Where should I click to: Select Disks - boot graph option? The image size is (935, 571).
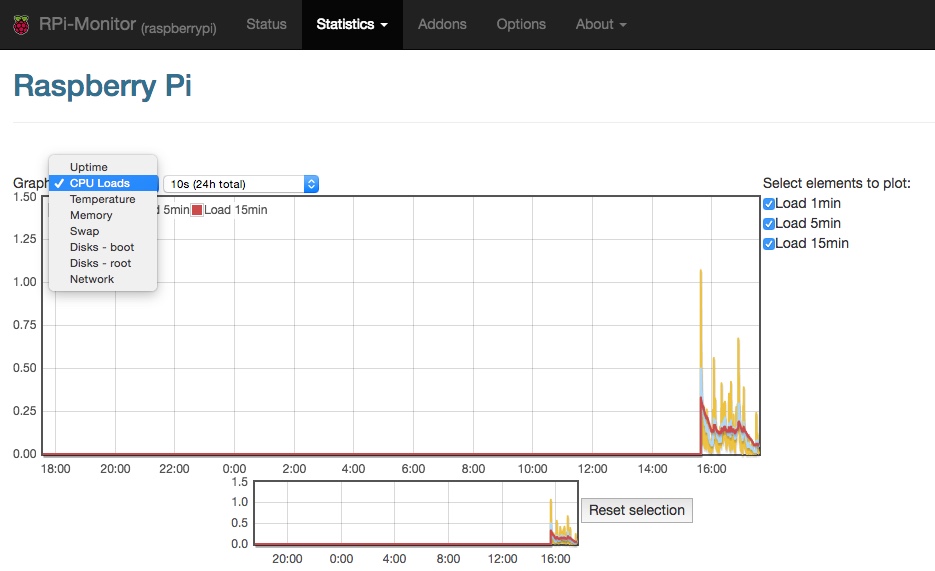point(101,247)
